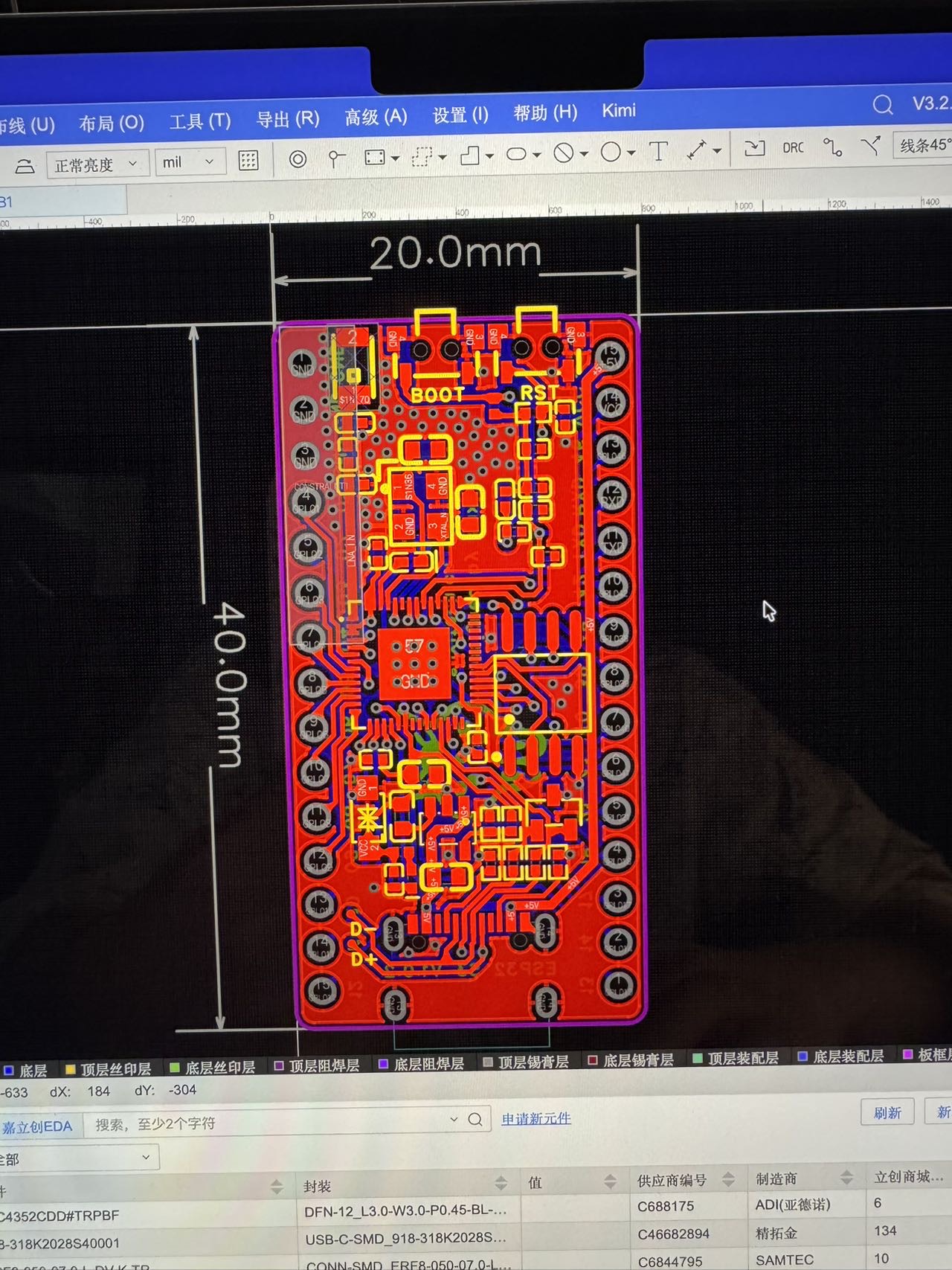The width and height of the screenshot is (952, 1270).
Task: Click the pad placement tool
Action: point(337,158)
